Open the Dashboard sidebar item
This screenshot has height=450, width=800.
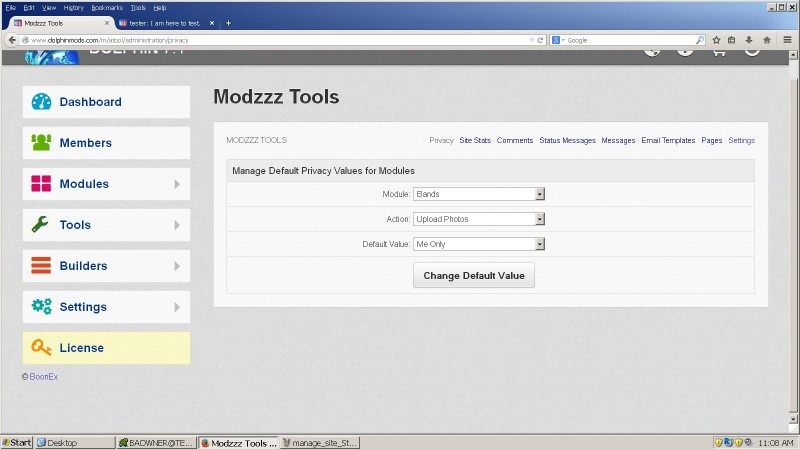tap(106, 102)
